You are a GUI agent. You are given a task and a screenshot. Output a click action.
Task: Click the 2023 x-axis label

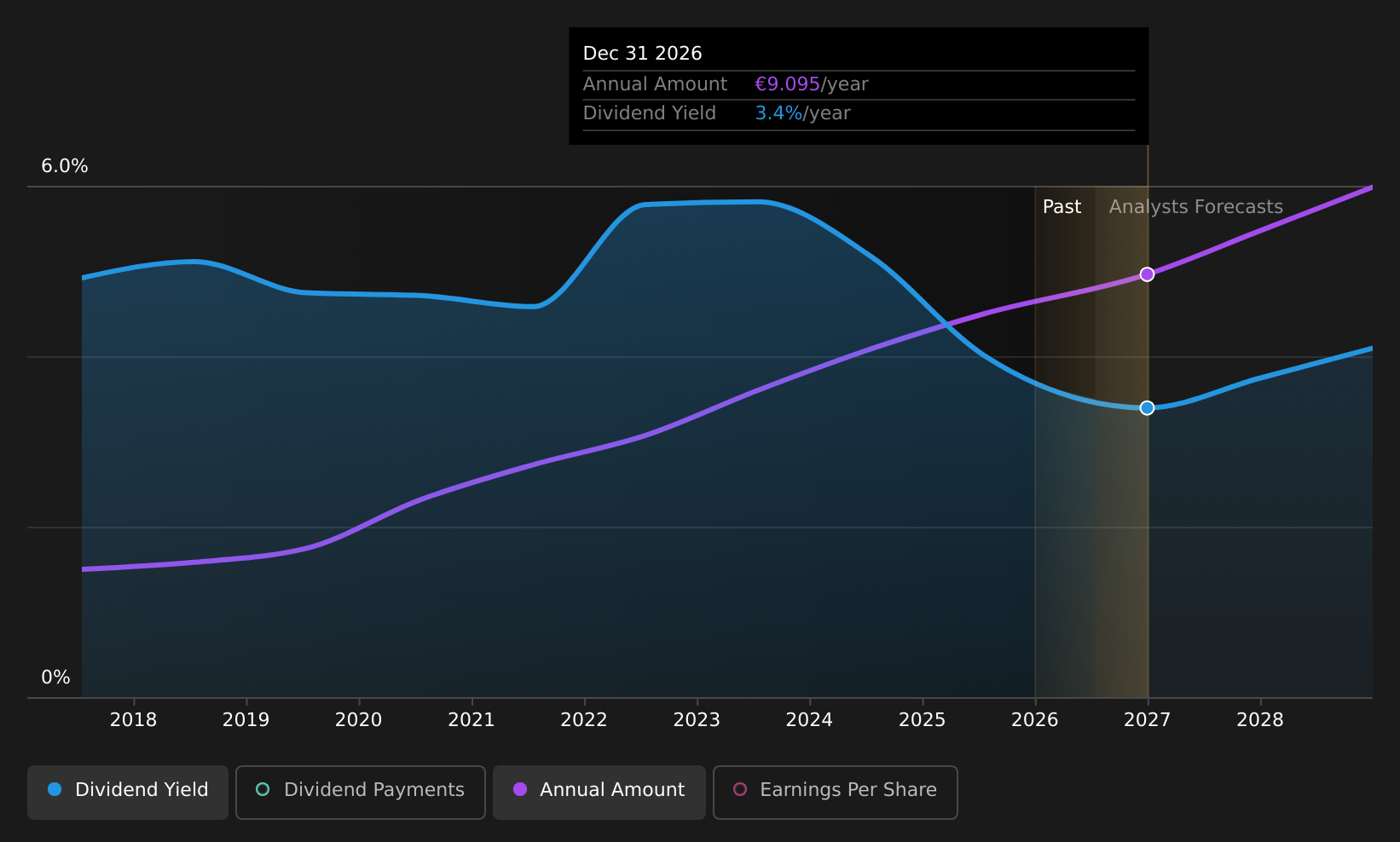(697, 720)
